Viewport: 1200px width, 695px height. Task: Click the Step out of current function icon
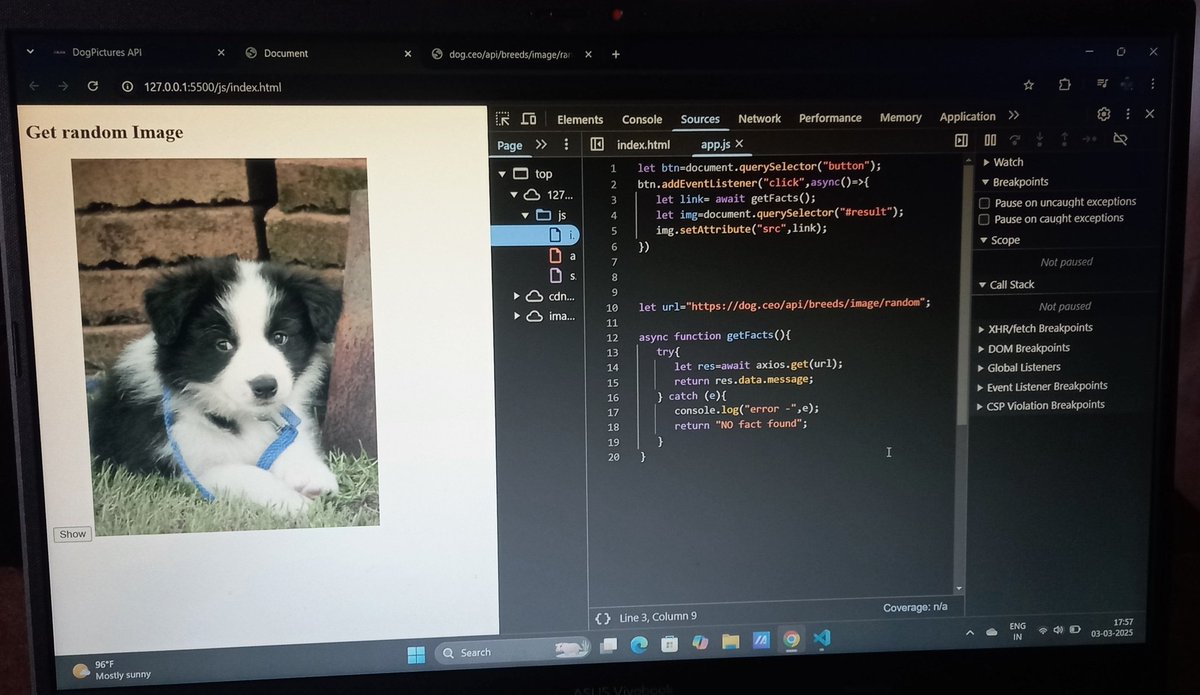(x=1065, y=140)
